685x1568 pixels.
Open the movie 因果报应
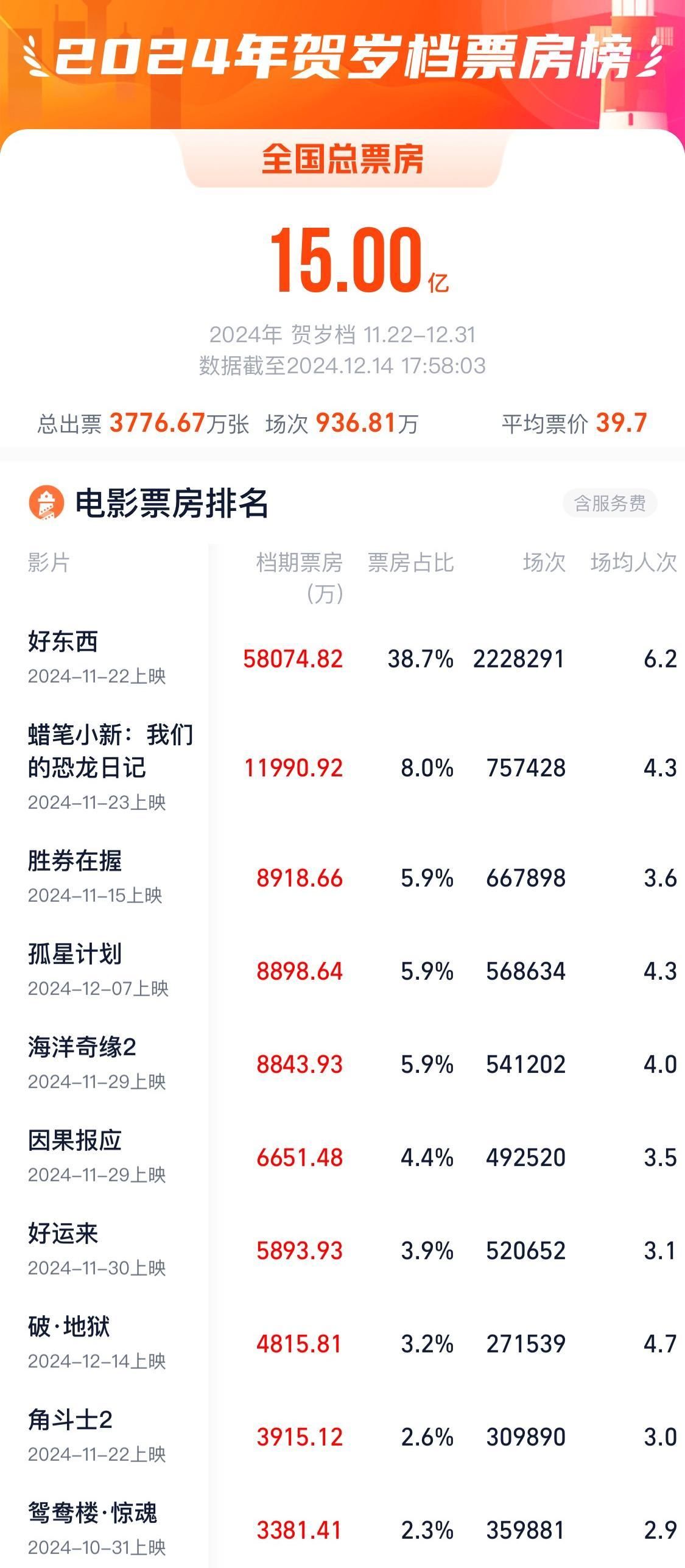(75, 1141)
